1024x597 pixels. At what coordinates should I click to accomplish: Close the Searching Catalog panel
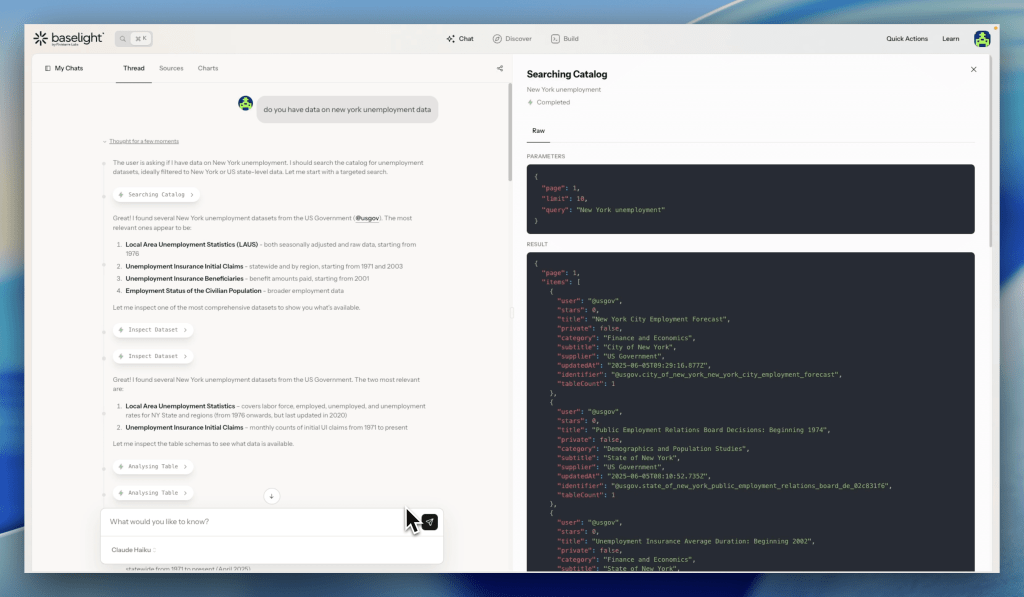pos(973,70)
